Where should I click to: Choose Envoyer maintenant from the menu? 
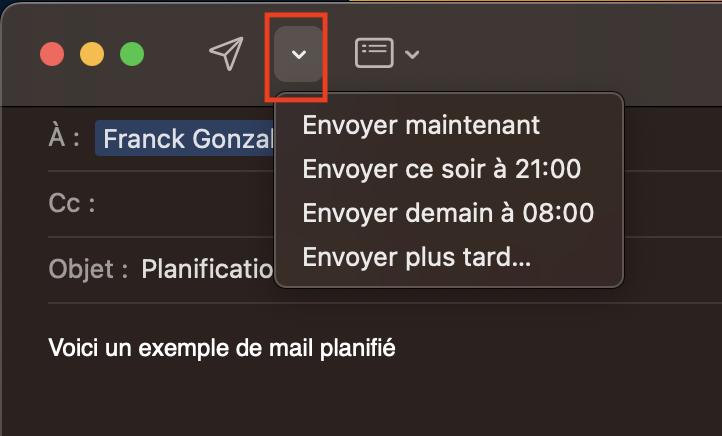[421, 125]
